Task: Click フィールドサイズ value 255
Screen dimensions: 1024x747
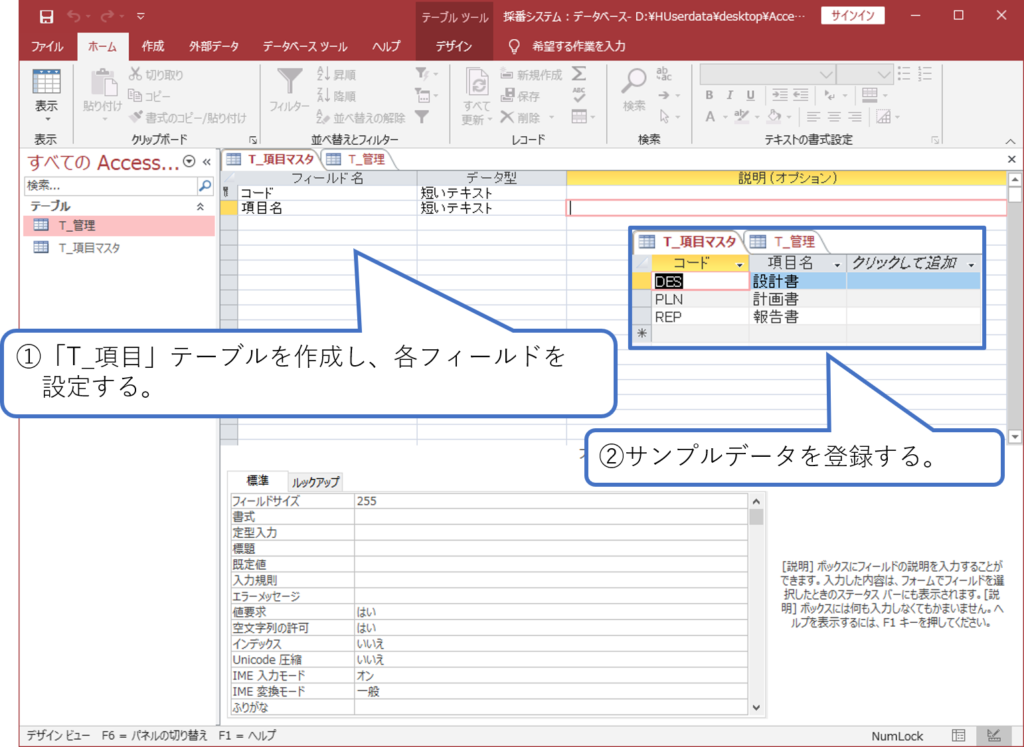Action: (x=551, y=501)
